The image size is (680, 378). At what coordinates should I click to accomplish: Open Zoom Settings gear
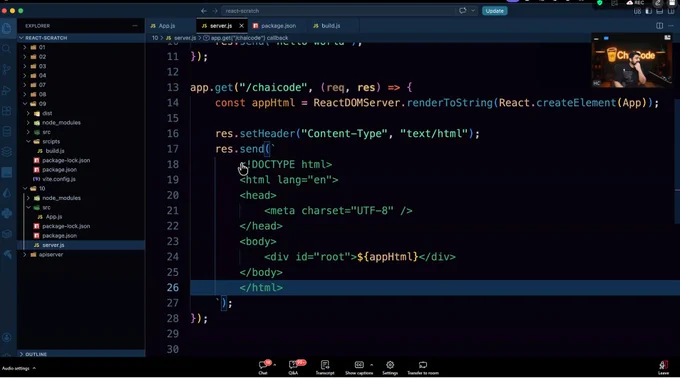390,367
